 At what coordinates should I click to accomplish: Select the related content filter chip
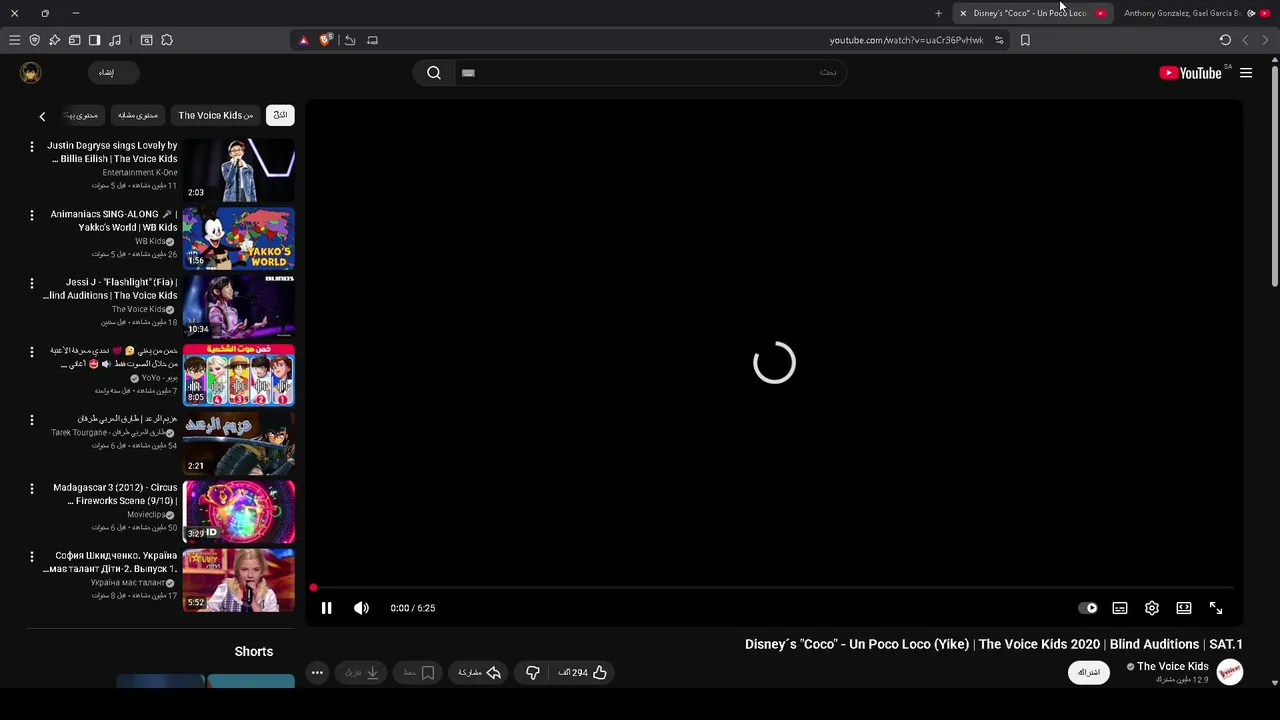[138, 115]
